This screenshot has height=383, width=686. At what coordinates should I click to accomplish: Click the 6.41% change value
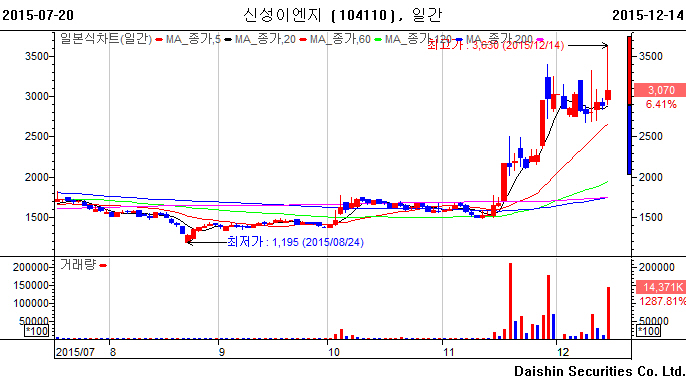[x=661, y=105]
